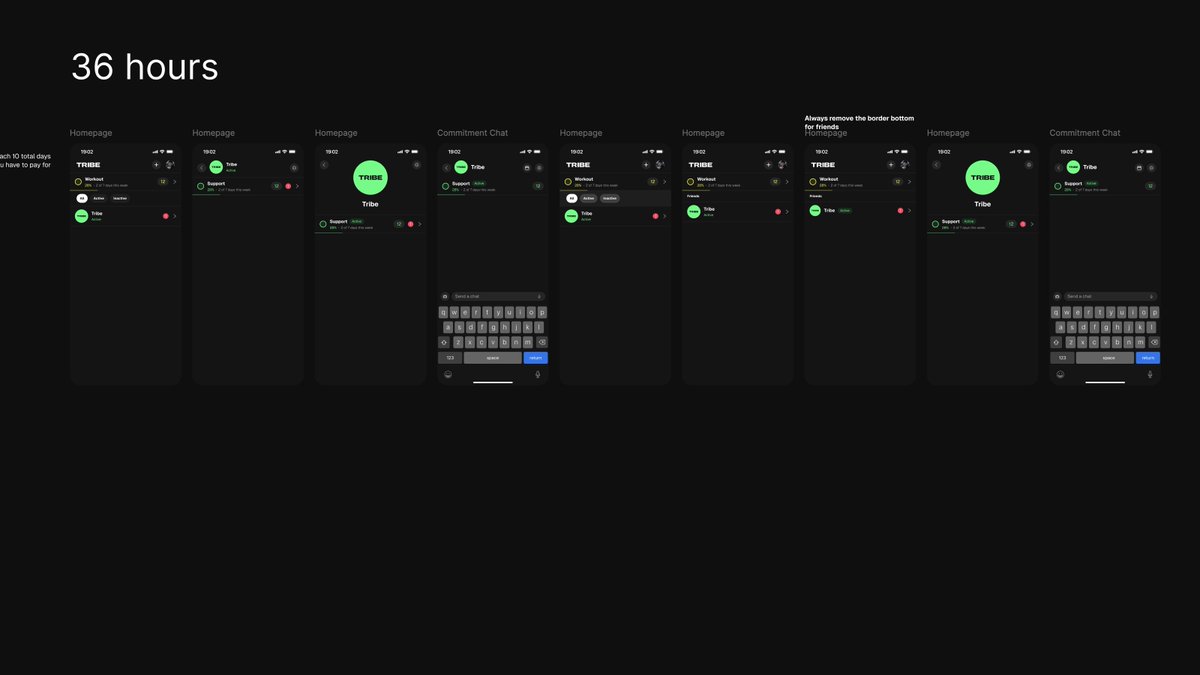
Task: Tap camera icon beside left chat's message field
Action: (x=445, y=296)
